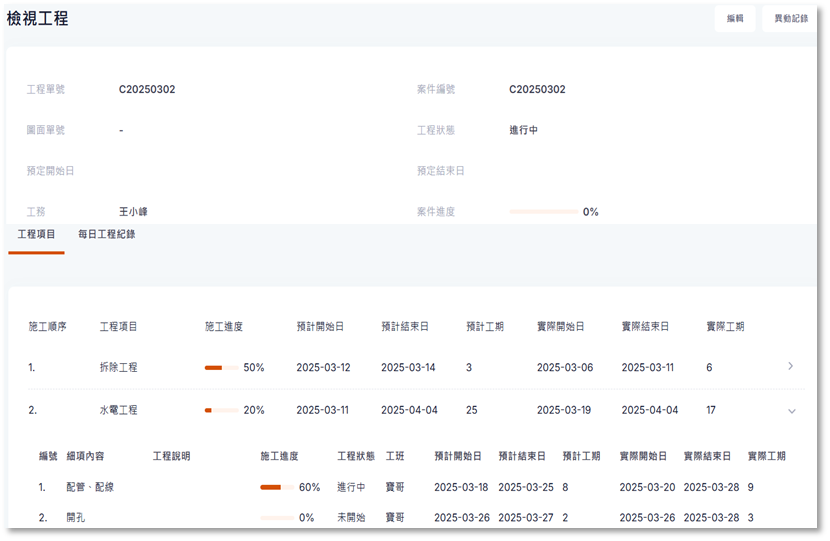830x541 pixels.
Task: Select the 拆除工程 project item
Action: click(119, 368)
